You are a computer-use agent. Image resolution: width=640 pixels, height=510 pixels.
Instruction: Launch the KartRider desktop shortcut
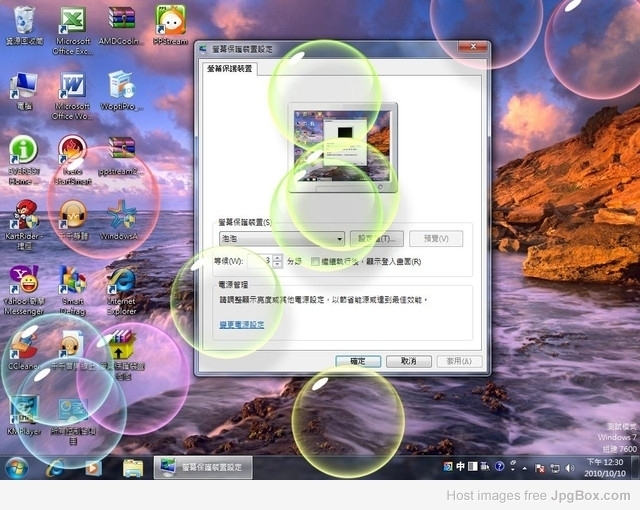tap(24, 225)
